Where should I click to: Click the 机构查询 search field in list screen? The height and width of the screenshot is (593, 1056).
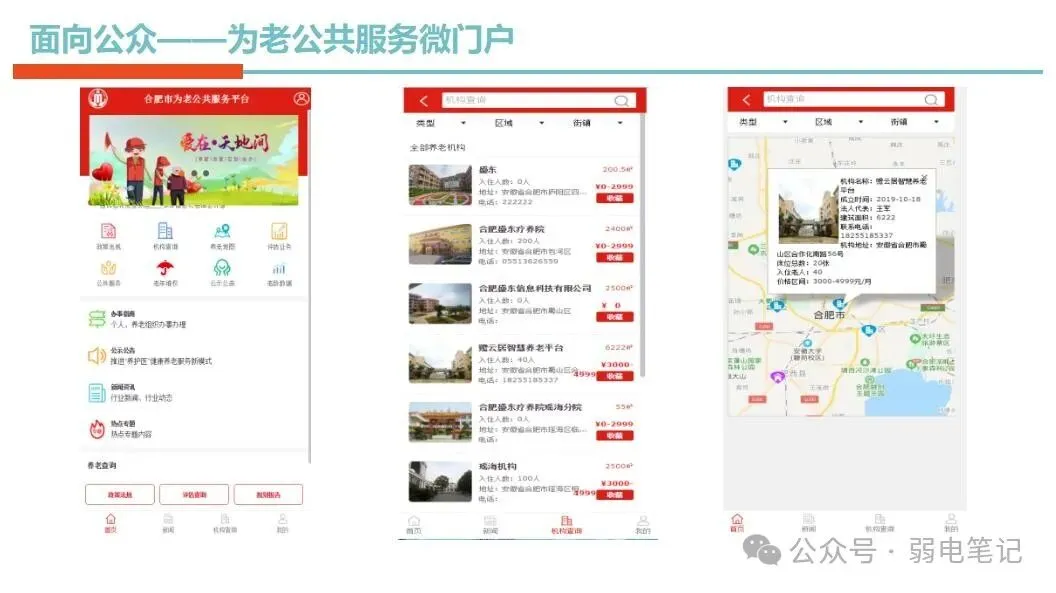point(537,100)
